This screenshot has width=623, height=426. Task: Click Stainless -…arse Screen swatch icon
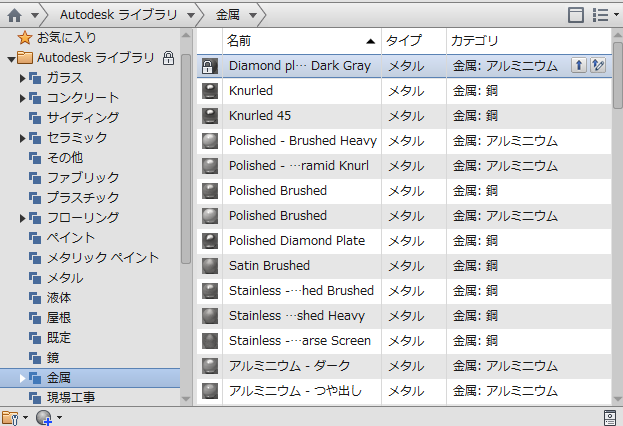pyautogui.click(x=210, y=341)
